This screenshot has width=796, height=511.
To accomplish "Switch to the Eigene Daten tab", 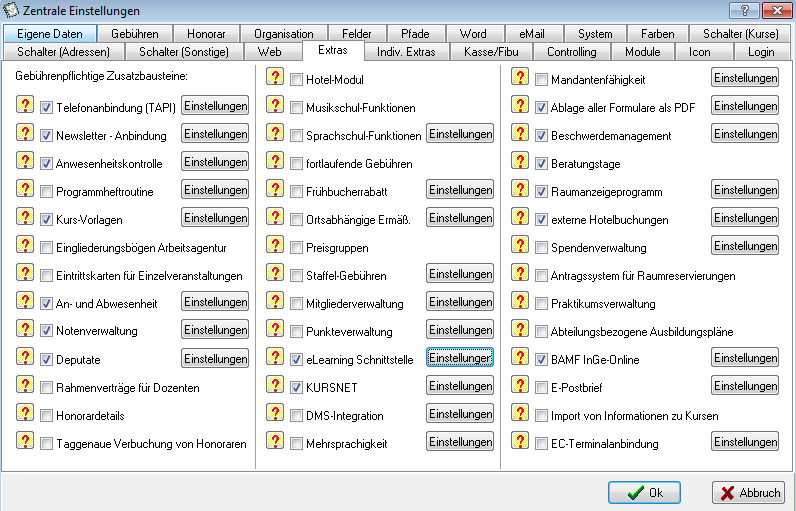I will [50, 33].
